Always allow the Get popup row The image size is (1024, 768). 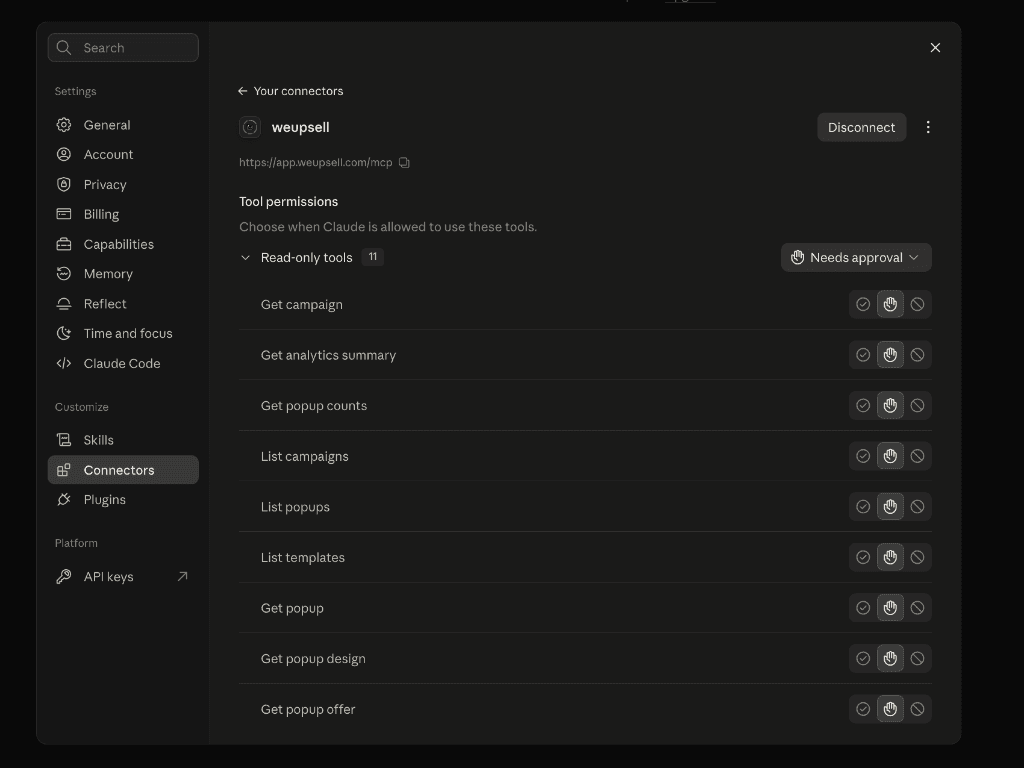(863, 608)
